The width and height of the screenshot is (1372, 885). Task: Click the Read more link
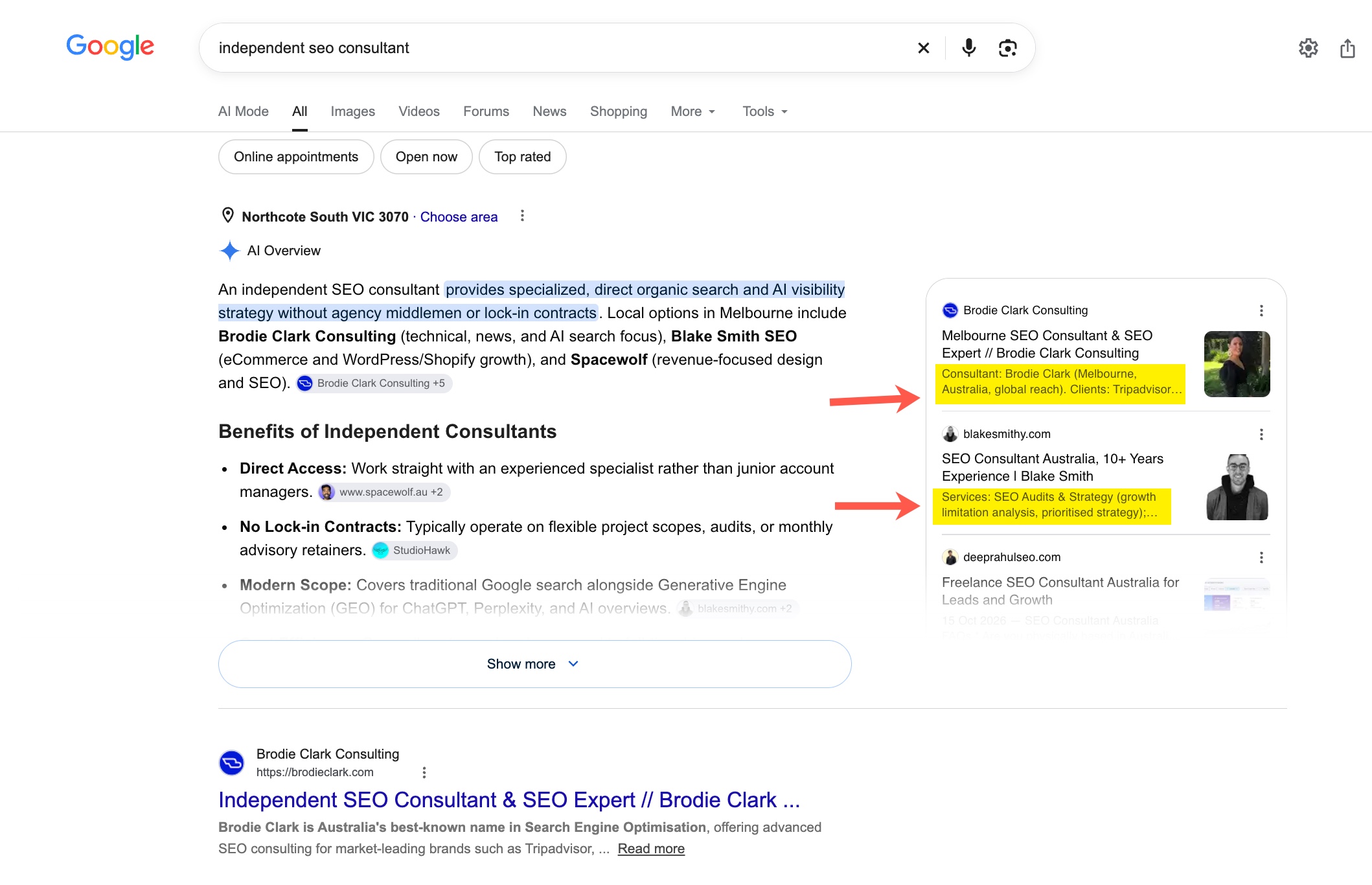tap(651, 849)
